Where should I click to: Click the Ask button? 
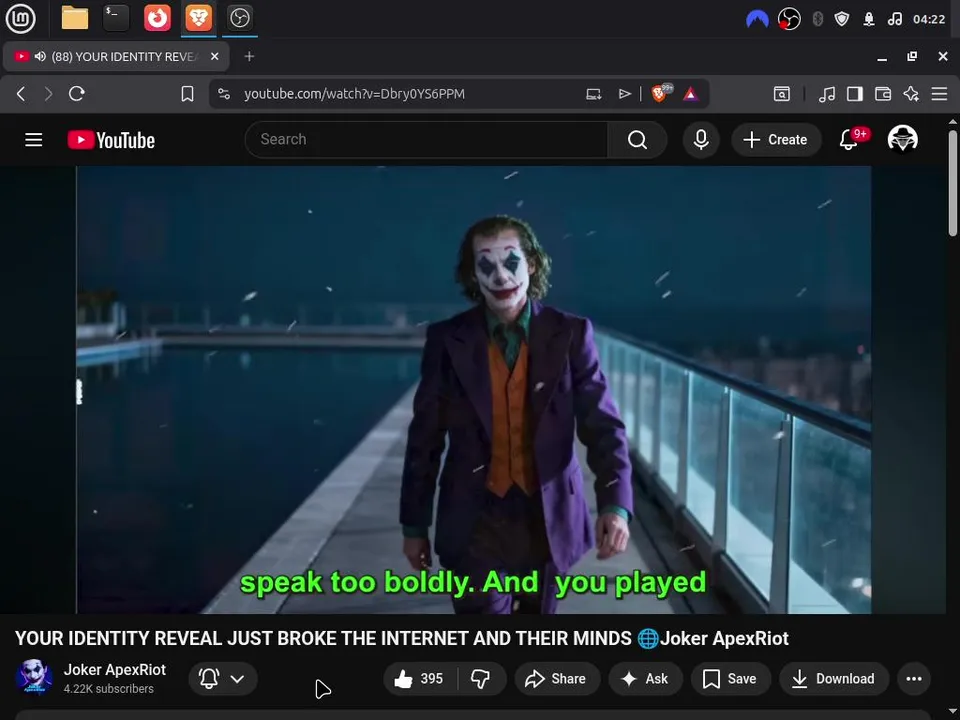coord(645,678)
